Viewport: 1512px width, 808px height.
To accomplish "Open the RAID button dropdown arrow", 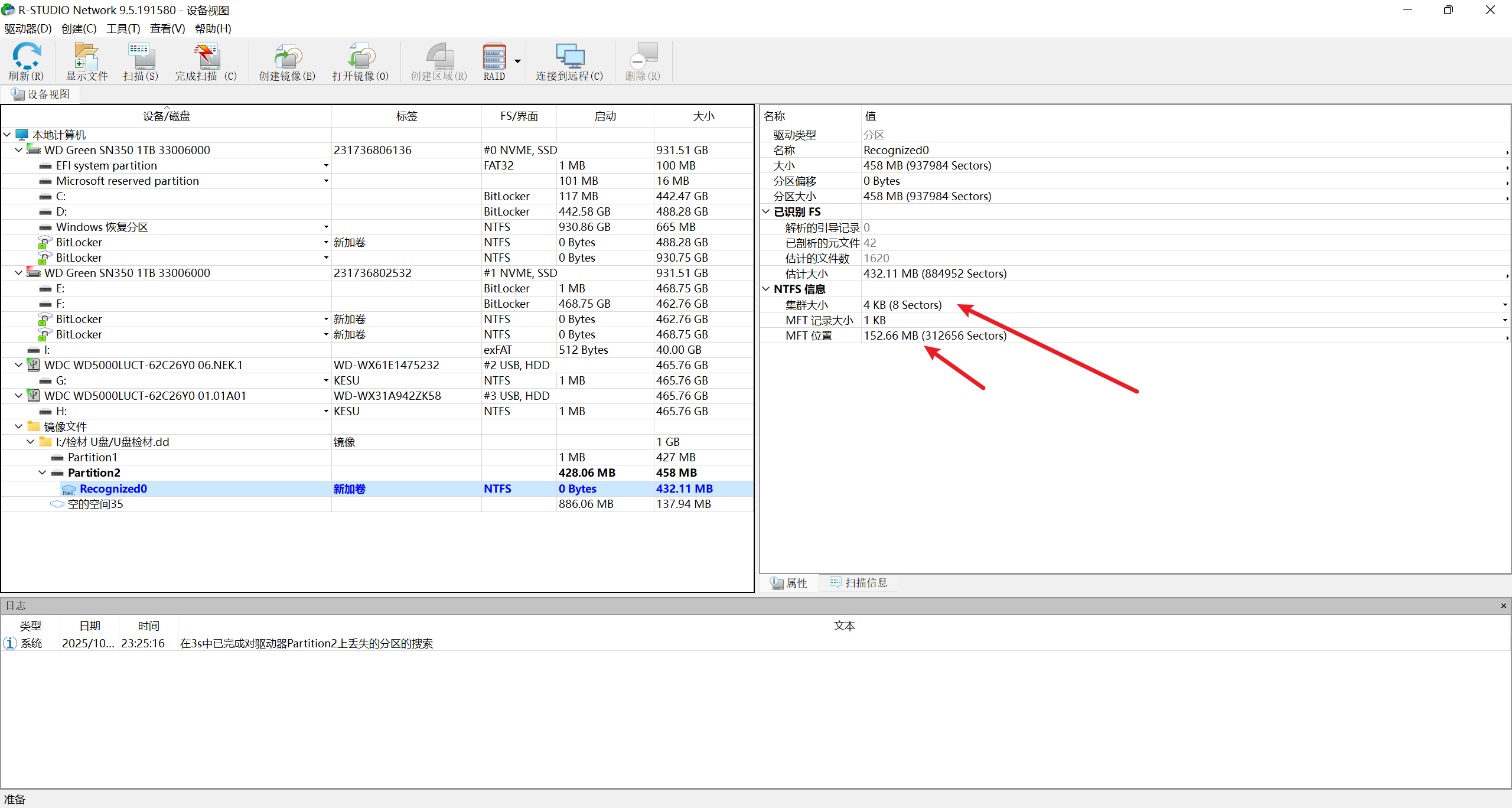I will [518, 61].
